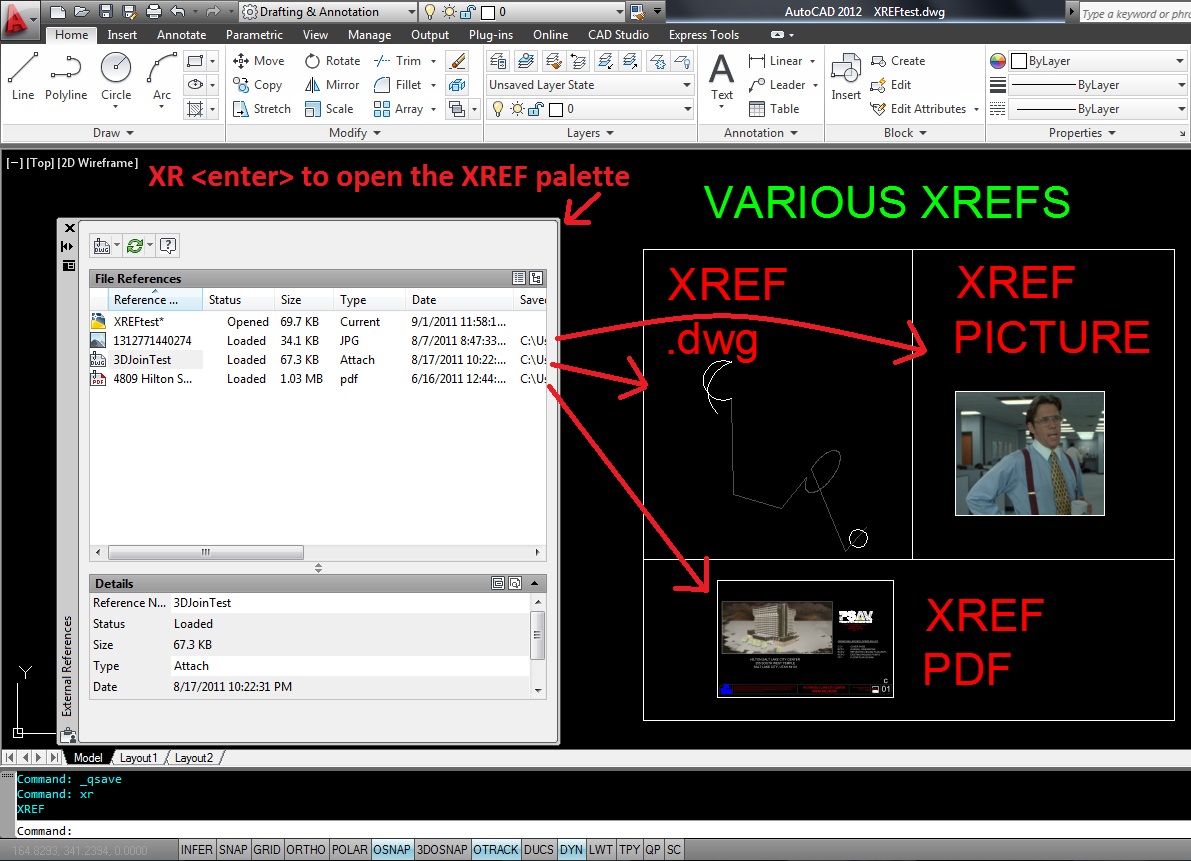The width and height of the screenshot is (1191, 861).
Task: Select the 3DJoinTest entry in File References
Action: (143, 359)
